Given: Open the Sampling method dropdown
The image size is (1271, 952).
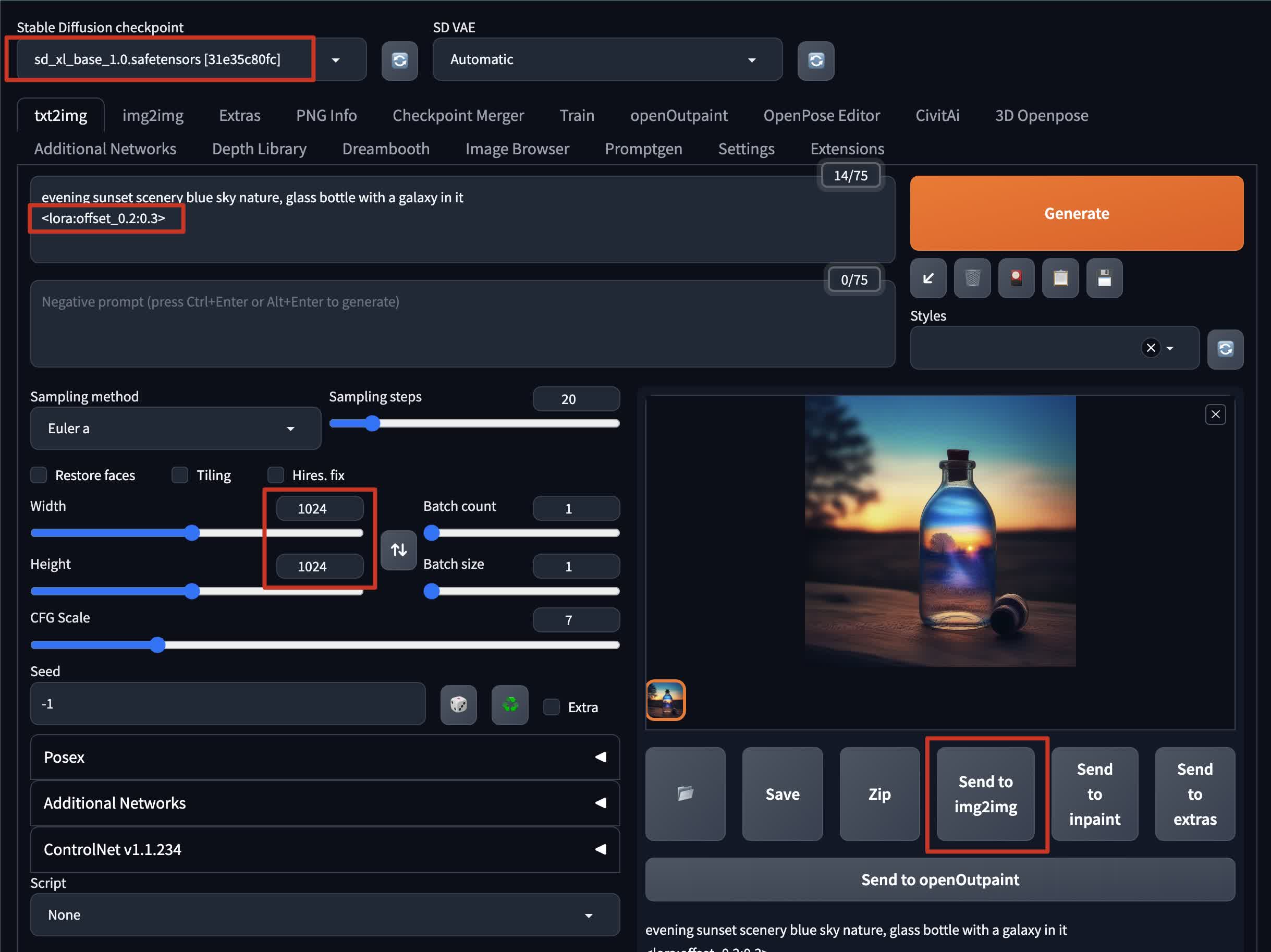Looking at the screenshot, I should tap(175, 429).
